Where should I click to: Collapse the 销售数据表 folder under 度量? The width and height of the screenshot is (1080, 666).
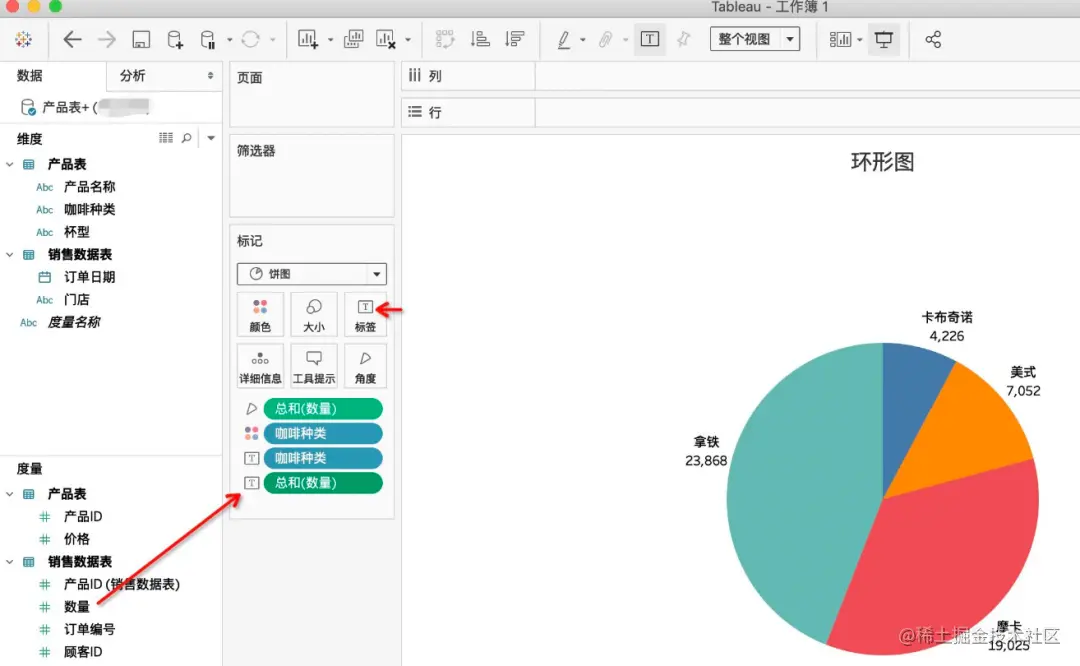pyautogui.click(x=10, y=562)
